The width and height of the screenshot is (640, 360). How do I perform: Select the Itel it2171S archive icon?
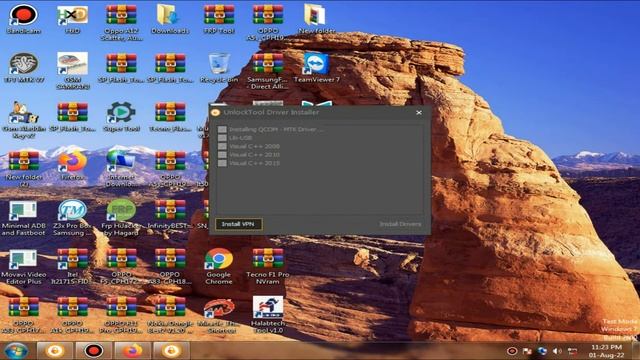(x=72, y=267)
